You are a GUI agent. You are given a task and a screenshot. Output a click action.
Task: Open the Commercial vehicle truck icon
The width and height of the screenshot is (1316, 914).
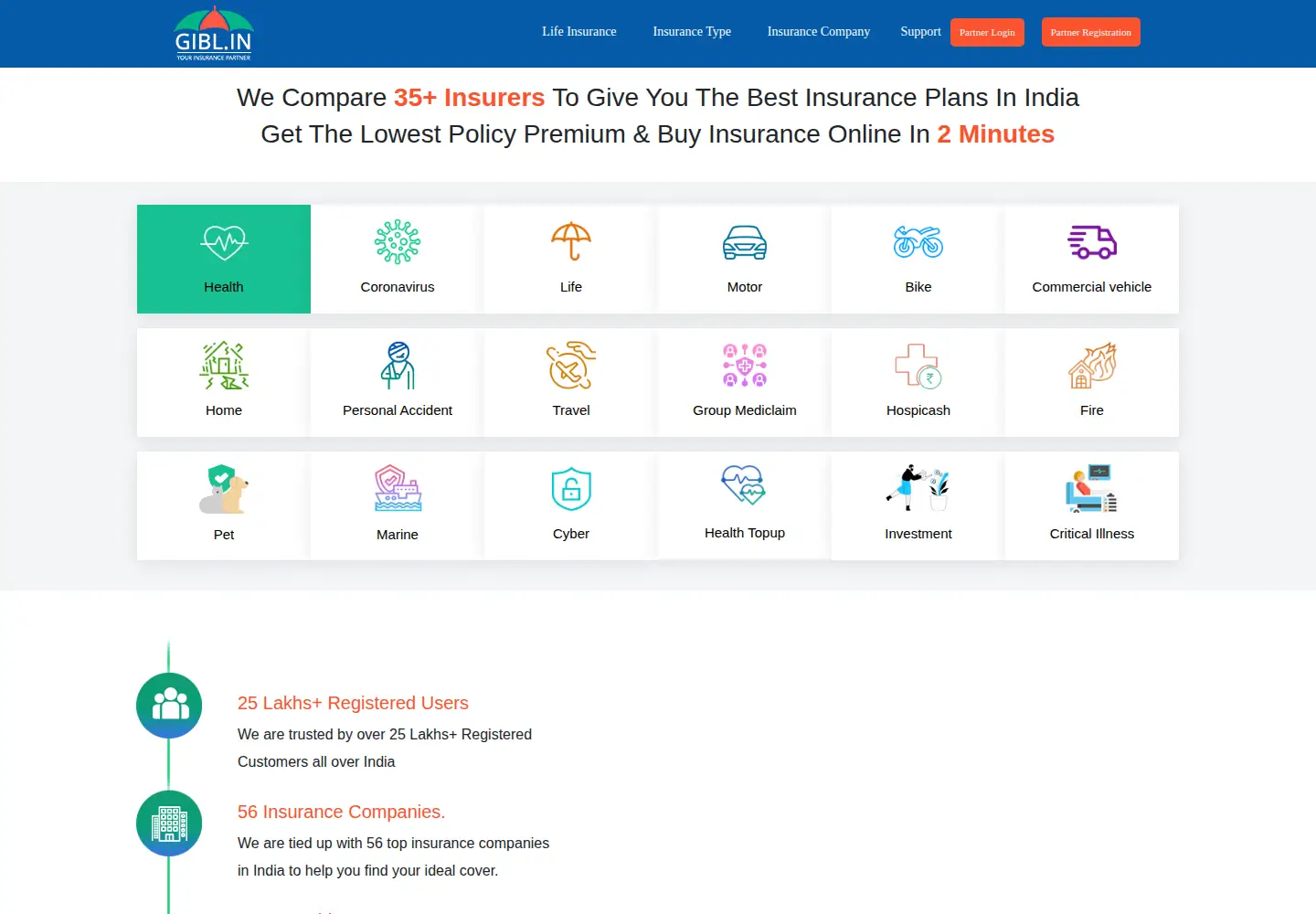[1092, 242]
